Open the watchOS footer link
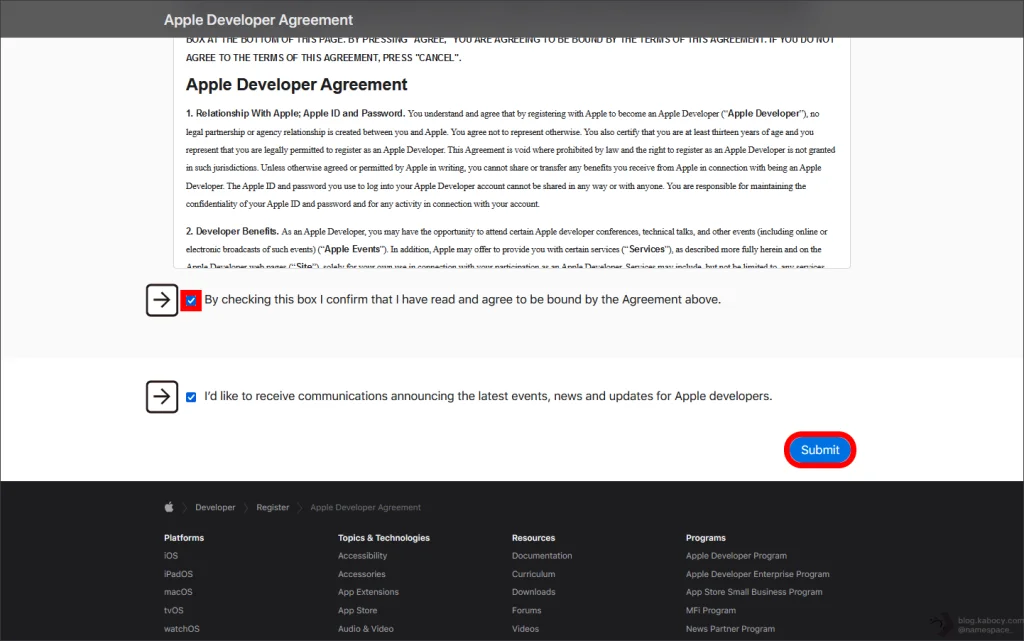The image size is (1024, 641). pos(181,629)
